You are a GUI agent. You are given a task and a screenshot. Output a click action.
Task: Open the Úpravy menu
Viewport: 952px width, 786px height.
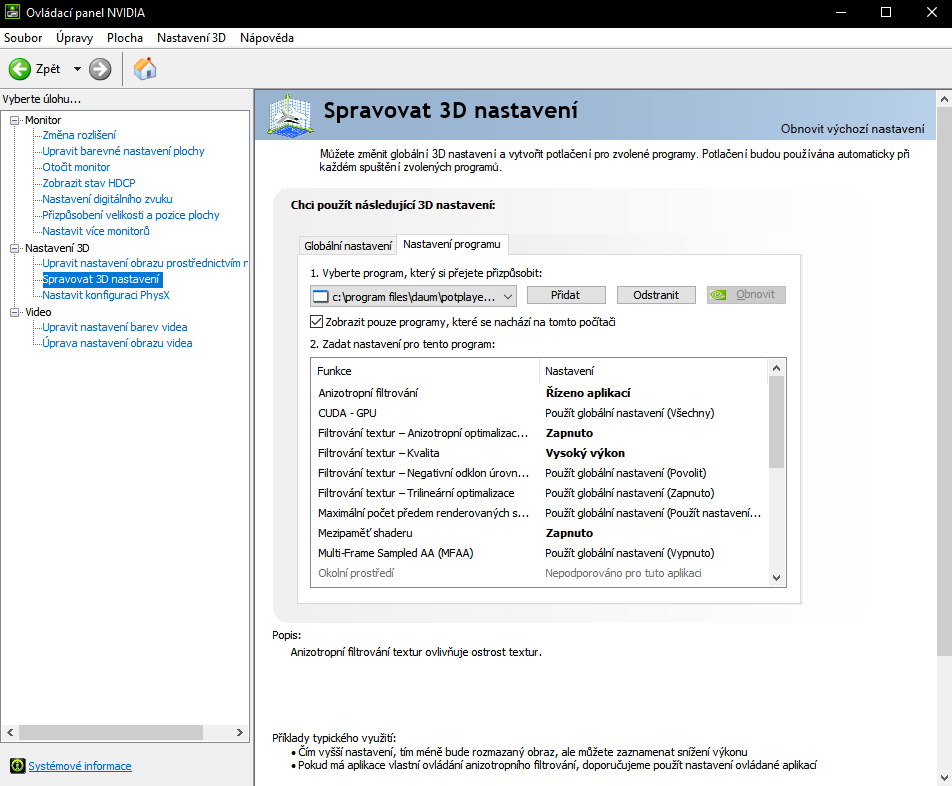click(75, 38)
